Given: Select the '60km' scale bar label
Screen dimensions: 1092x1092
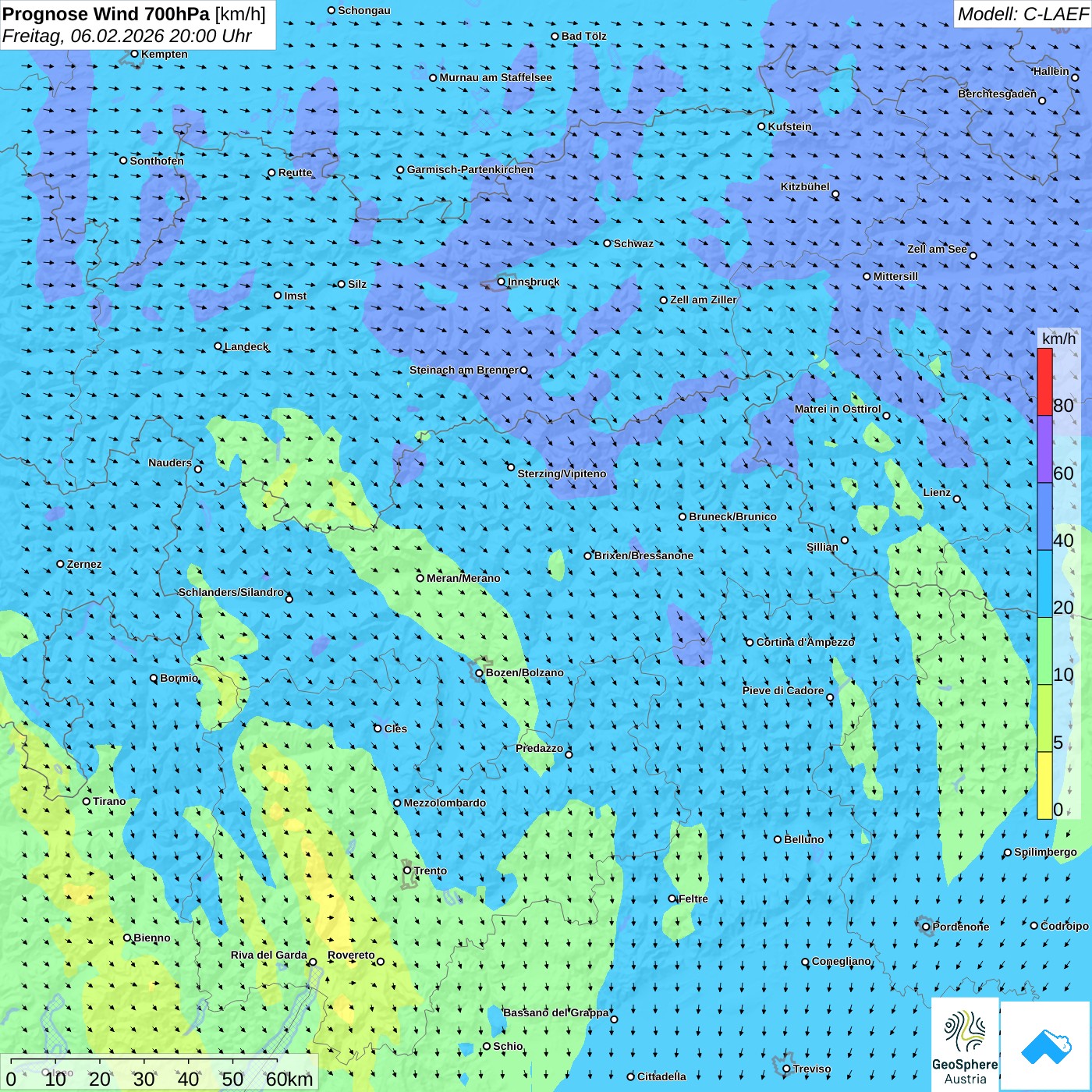Looking at the screenshot, I should tap(289, 1079).
